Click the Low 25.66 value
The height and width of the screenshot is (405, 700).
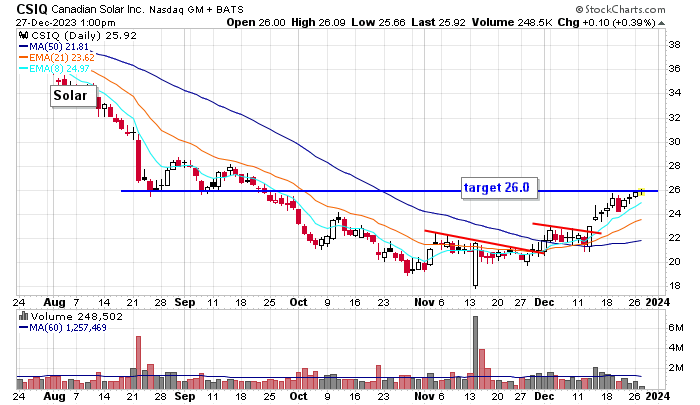378,22
